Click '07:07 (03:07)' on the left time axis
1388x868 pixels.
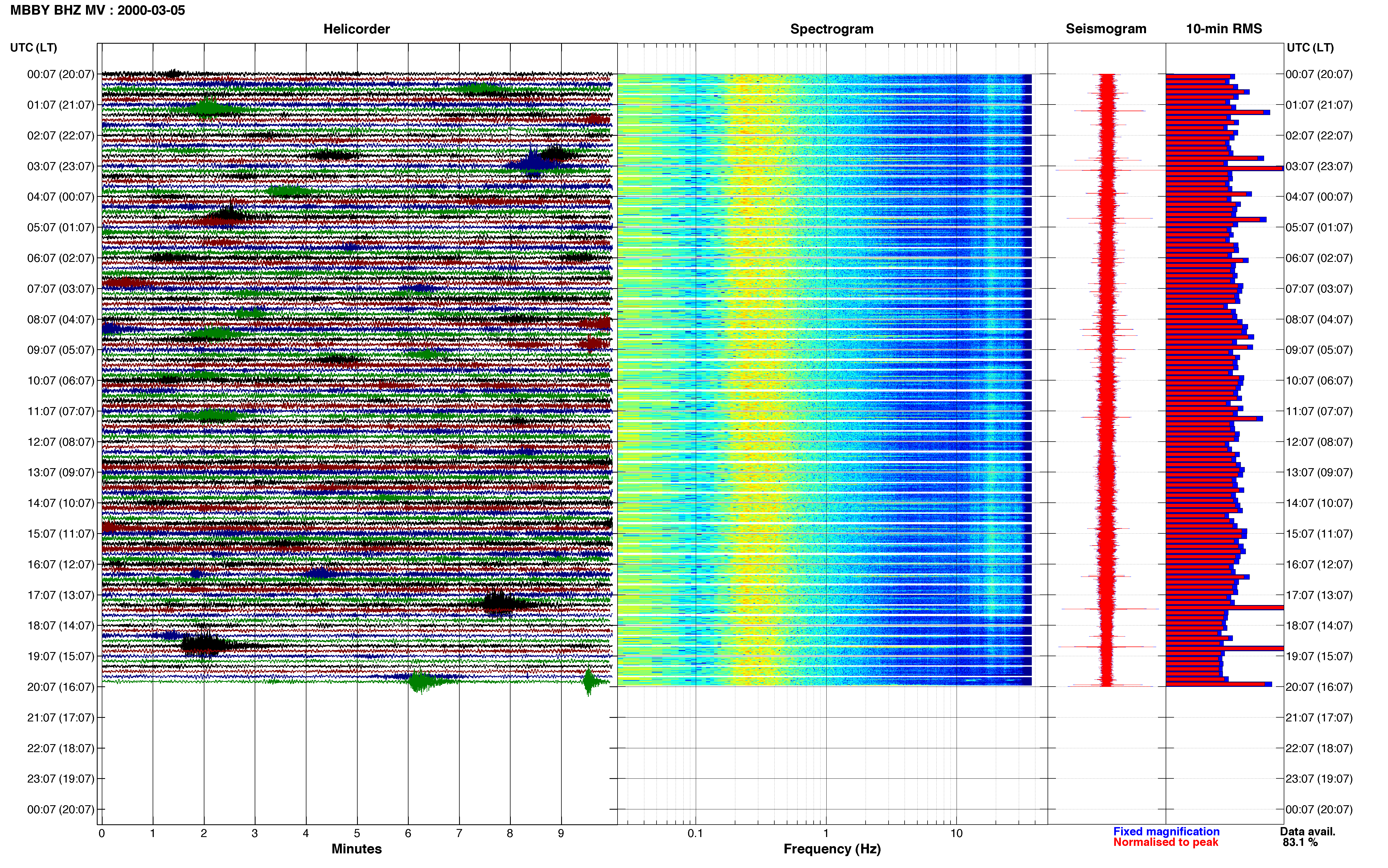(60, 289)
